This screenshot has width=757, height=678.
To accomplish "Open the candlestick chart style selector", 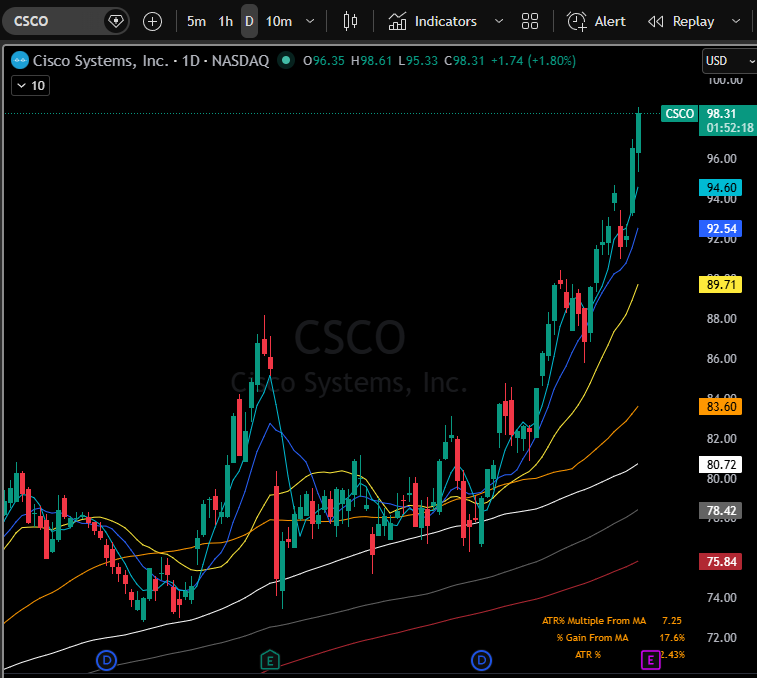I will (350, 21).
